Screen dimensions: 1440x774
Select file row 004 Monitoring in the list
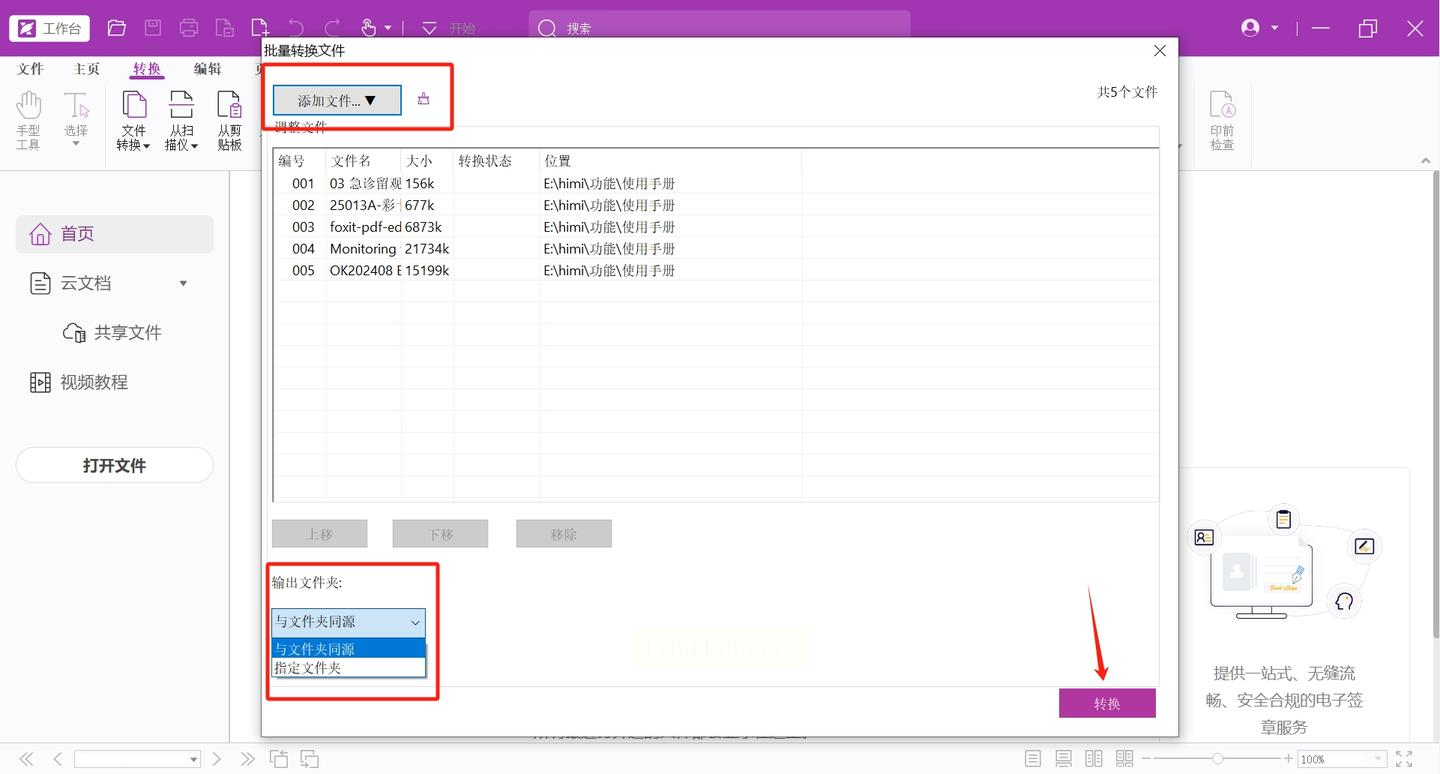pyautogui.click(x=715, y=249)
